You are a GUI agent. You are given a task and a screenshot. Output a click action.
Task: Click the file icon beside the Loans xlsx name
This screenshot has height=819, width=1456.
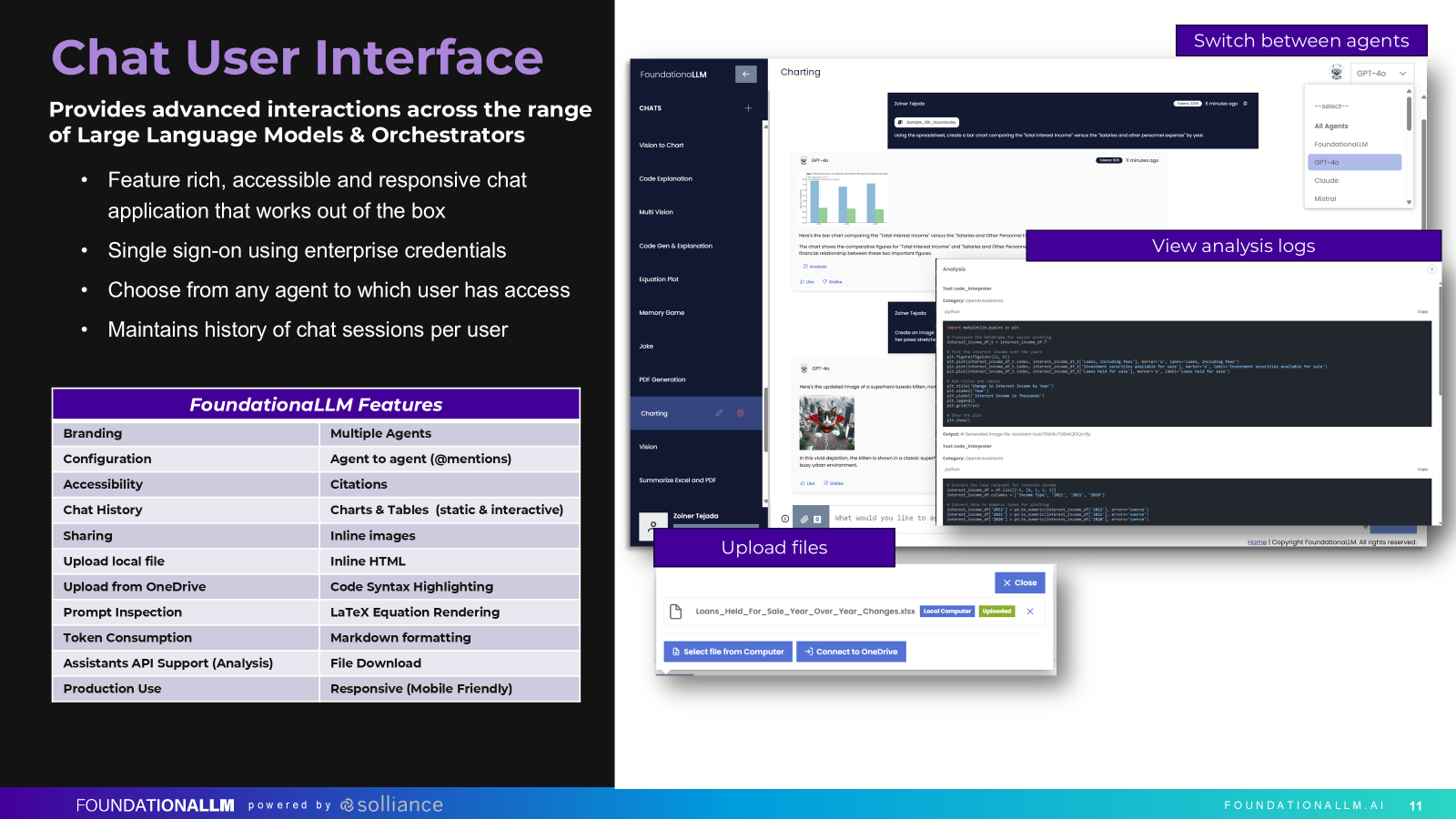(x=675, y=612)
